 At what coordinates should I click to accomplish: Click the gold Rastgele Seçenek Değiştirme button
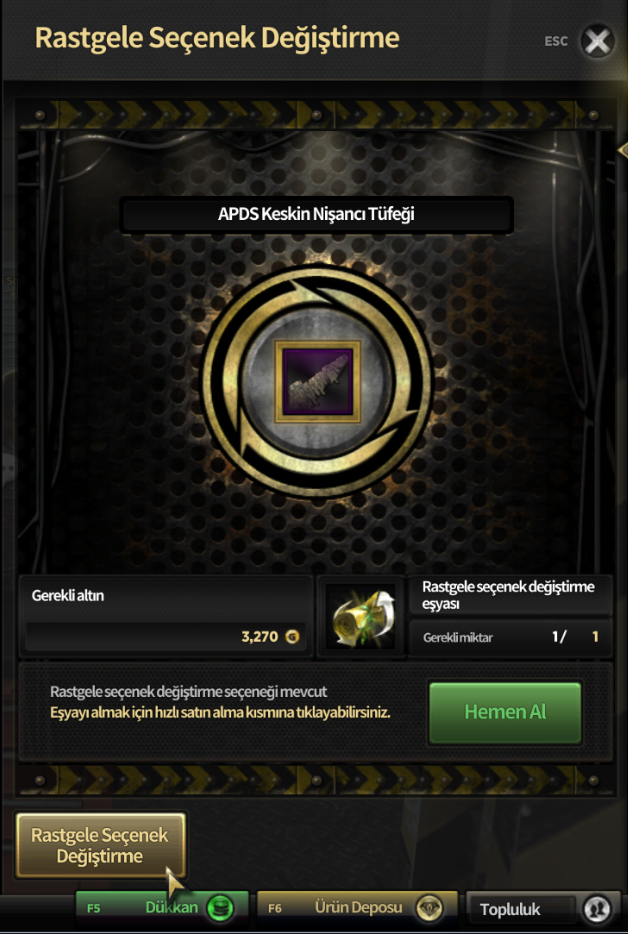[101, 846]
